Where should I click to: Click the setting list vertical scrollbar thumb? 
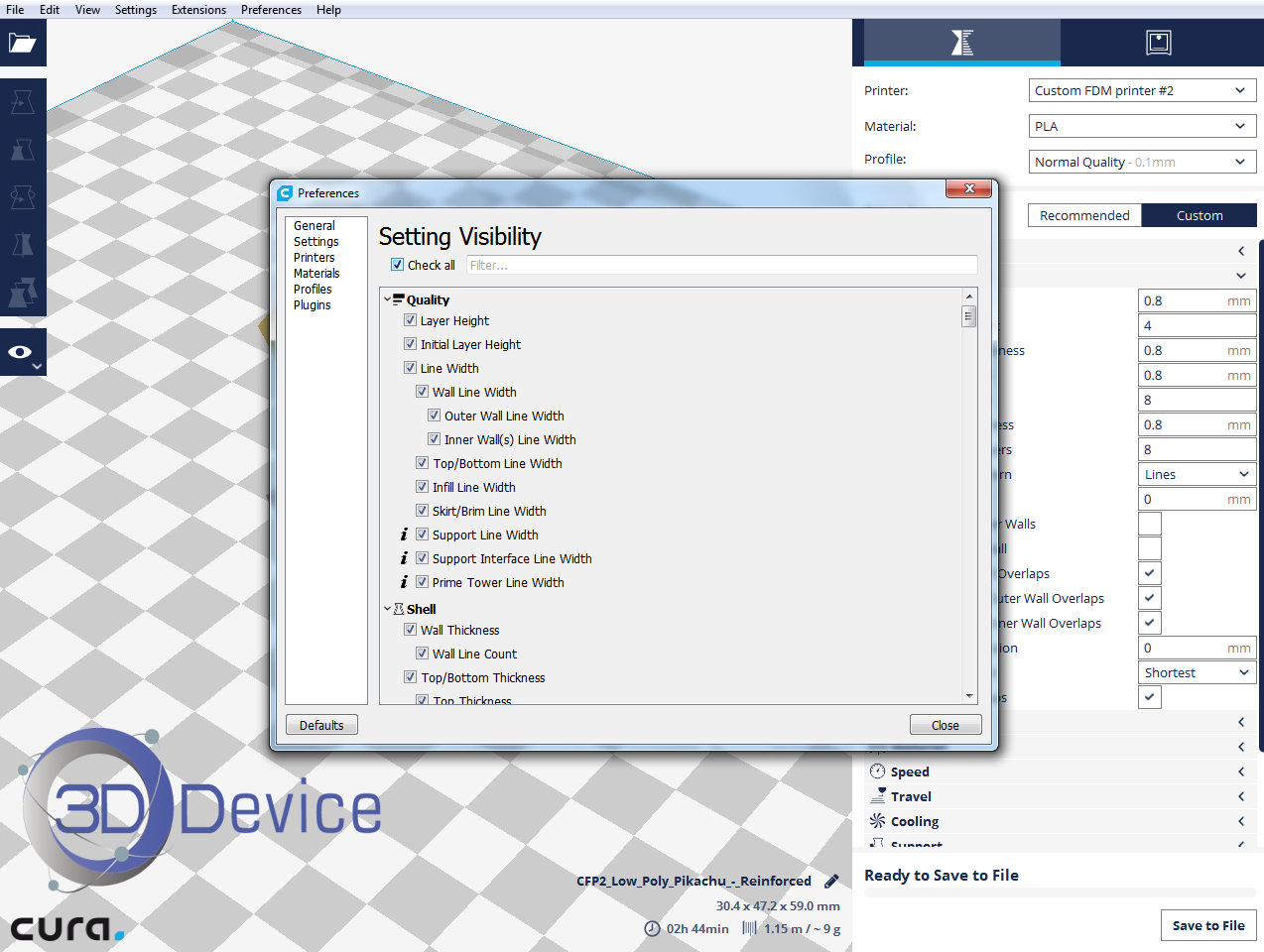(968, 316)
